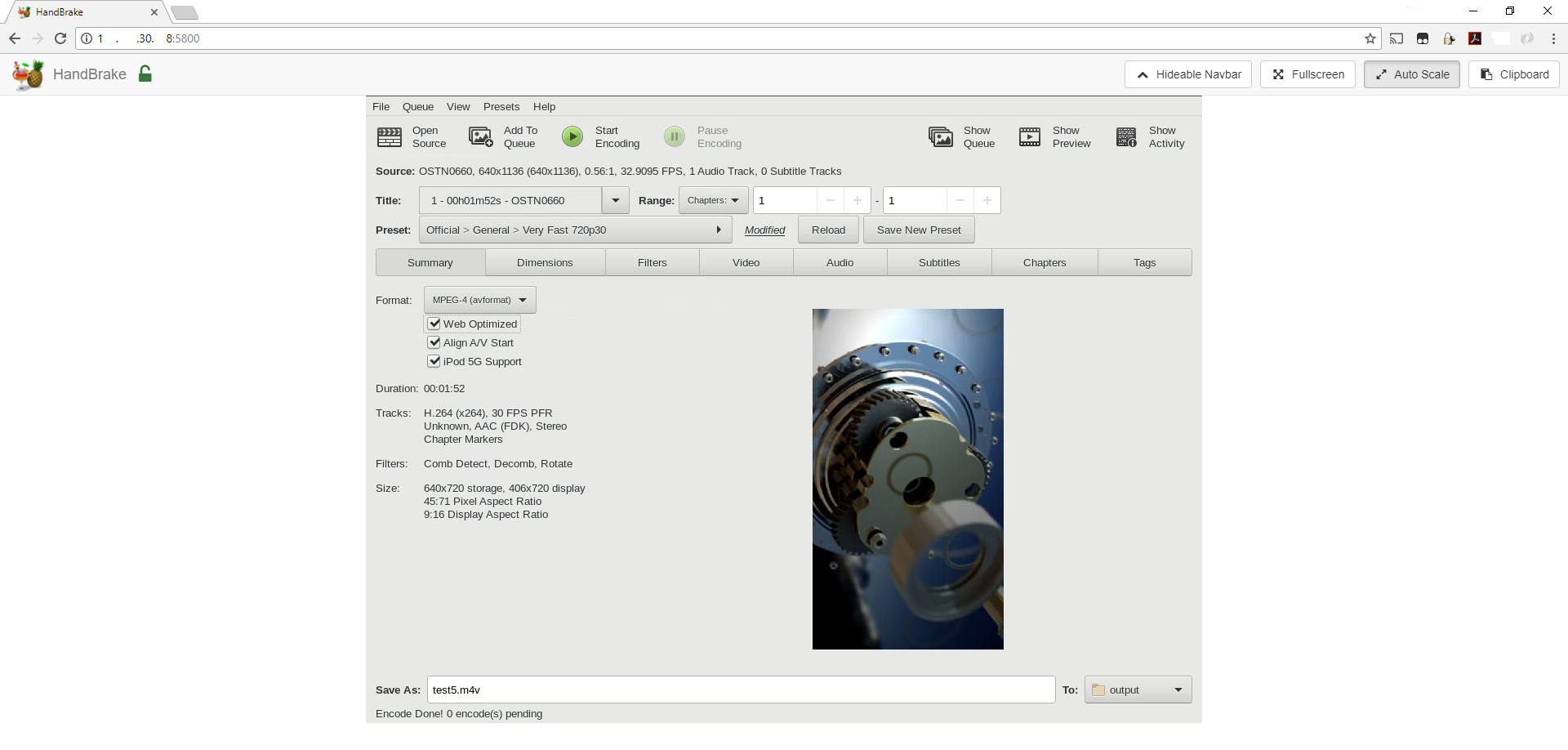Switch to the Subtitles tab
Viewport: 1568px width, 750px height.
point(939,263)
